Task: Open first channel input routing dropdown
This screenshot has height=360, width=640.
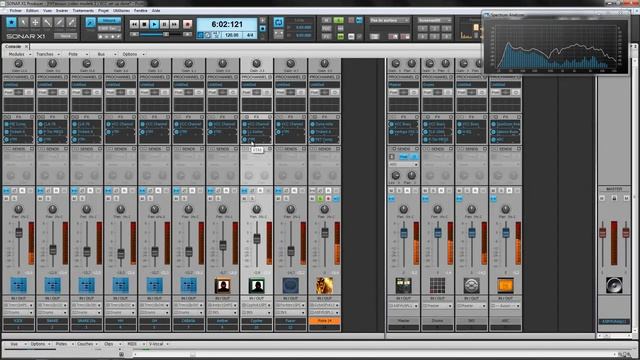Action: (19, 305)
